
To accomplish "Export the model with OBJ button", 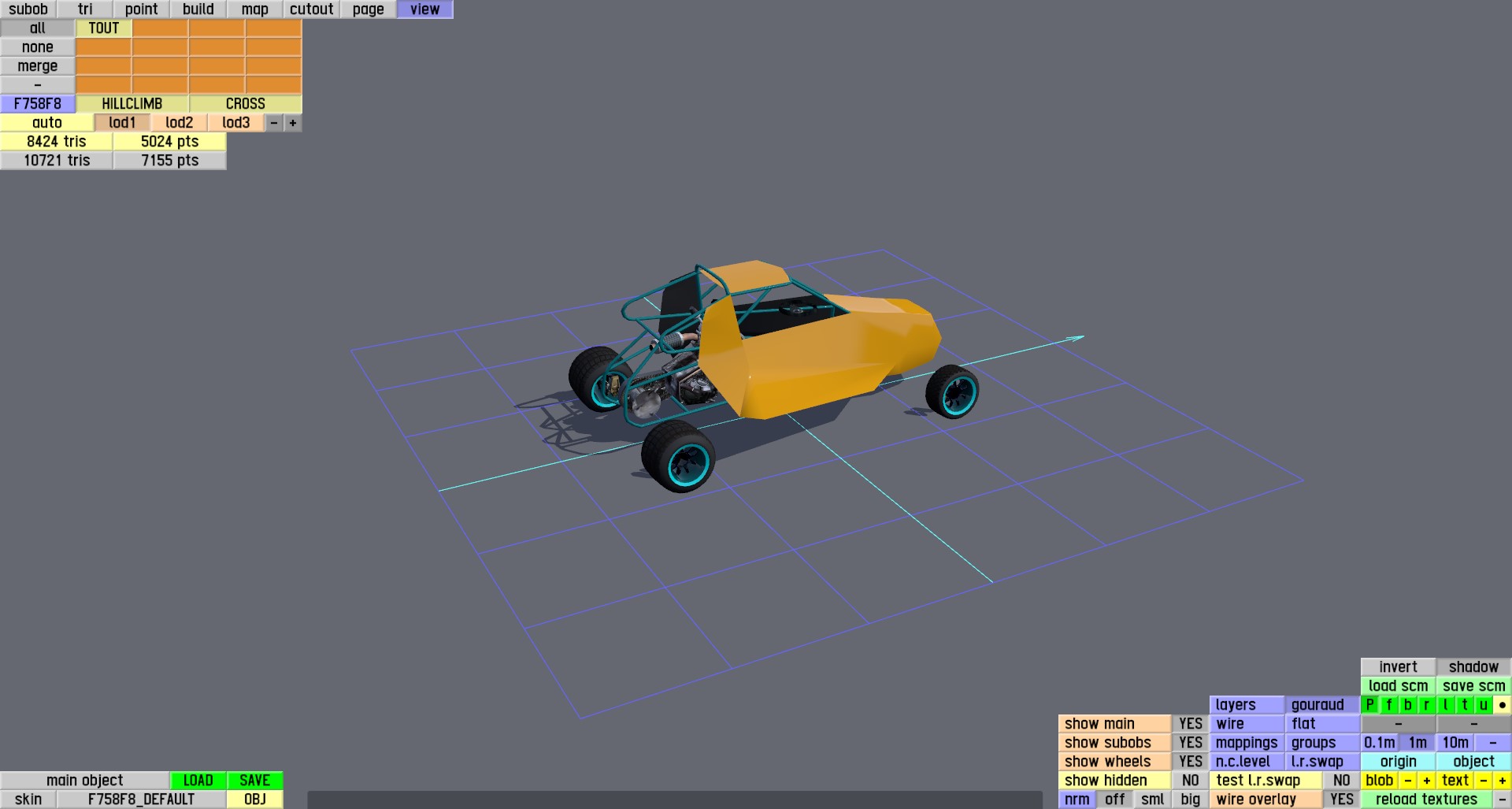I will coord(255,800).
